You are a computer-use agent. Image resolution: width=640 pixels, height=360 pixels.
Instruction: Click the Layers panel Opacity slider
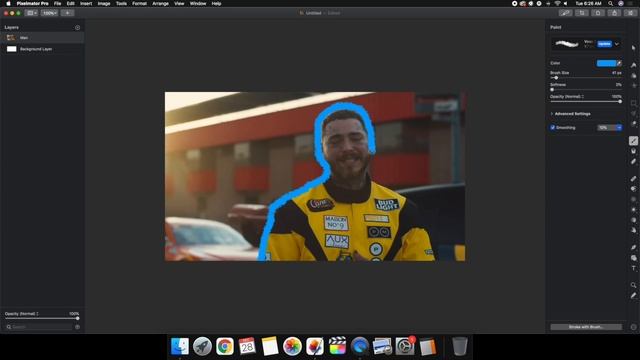(x=42, y=318)
